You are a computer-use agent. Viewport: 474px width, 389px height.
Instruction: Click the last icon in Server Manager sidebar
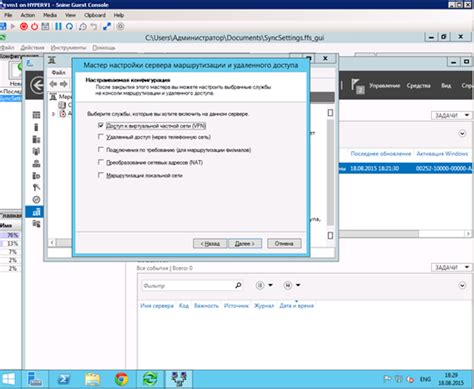(36, 224)
